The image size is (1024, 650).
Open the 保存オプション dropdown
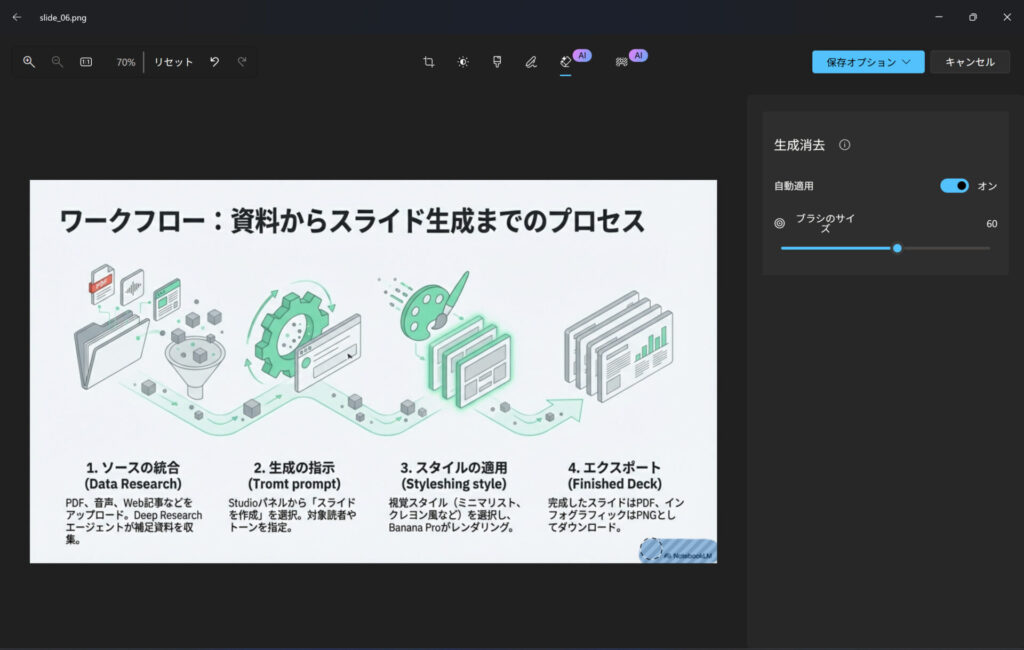point(867,61)
